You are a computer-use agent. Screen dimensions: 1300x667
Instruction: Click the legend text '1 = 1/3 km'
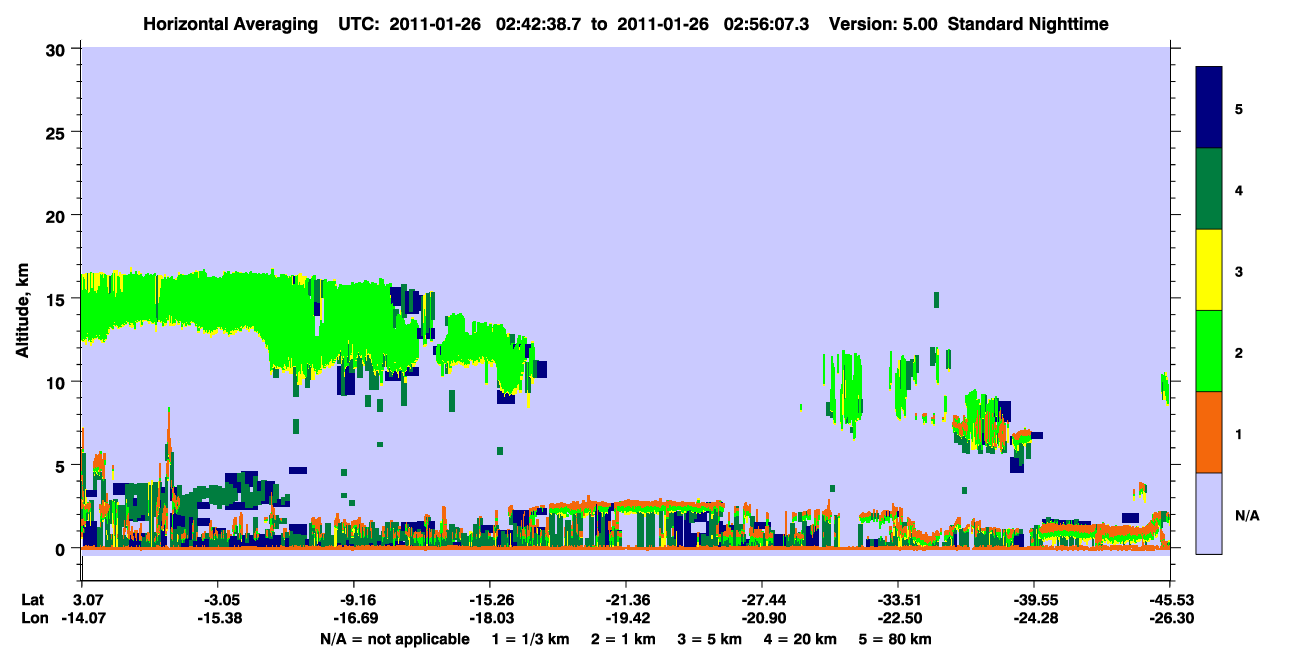click(x=528, y=639)
